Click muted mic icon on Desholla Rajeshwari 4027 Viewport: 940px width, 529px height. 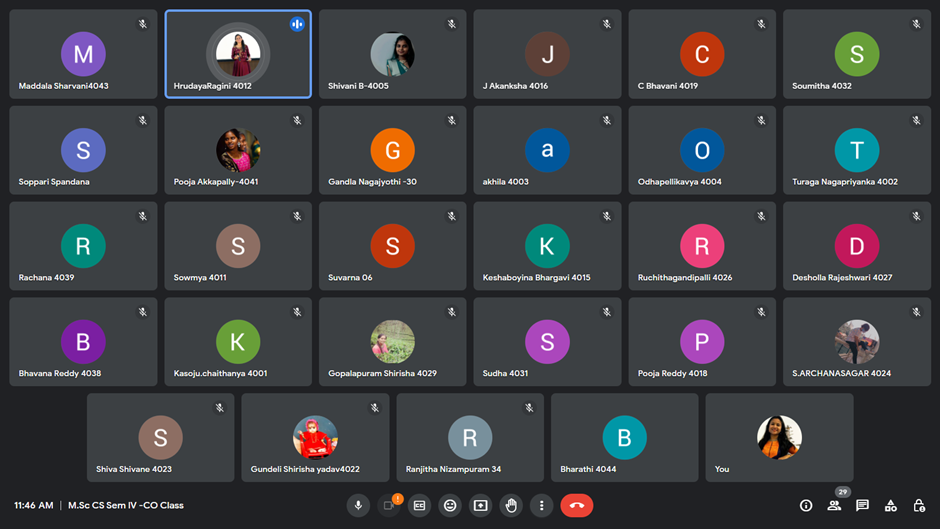[x=916, y=216]
